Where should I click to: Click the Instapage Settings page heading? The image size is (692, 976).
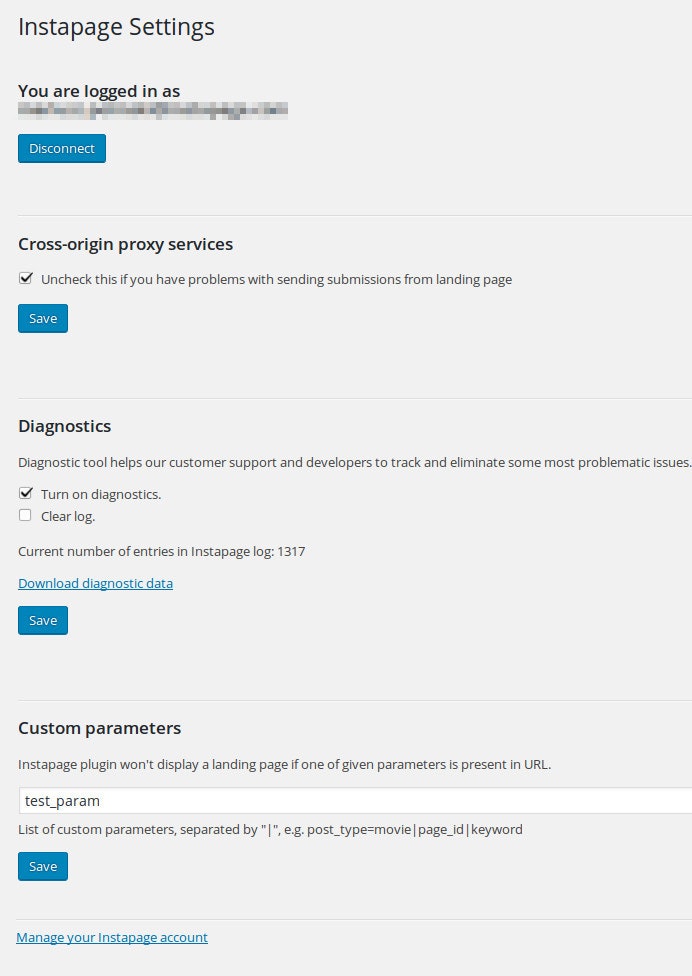pyautogui.click(x=116, y=27)
